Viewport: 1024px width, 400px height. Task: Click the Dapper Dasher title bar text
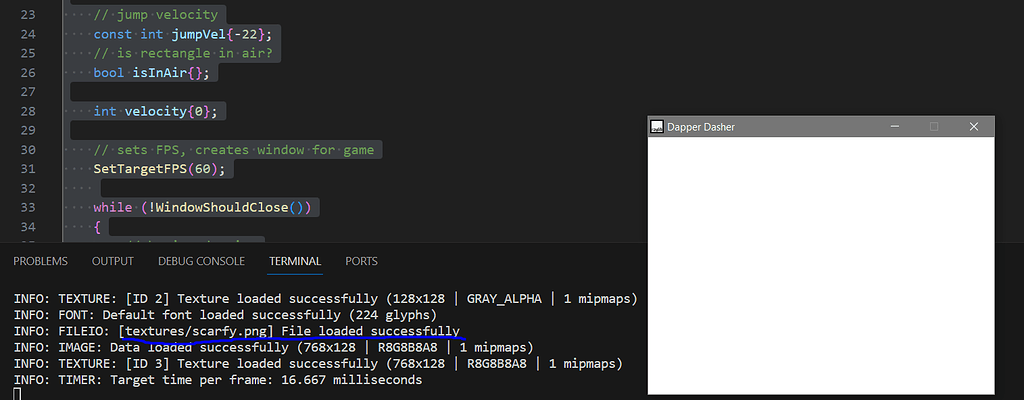700,127
